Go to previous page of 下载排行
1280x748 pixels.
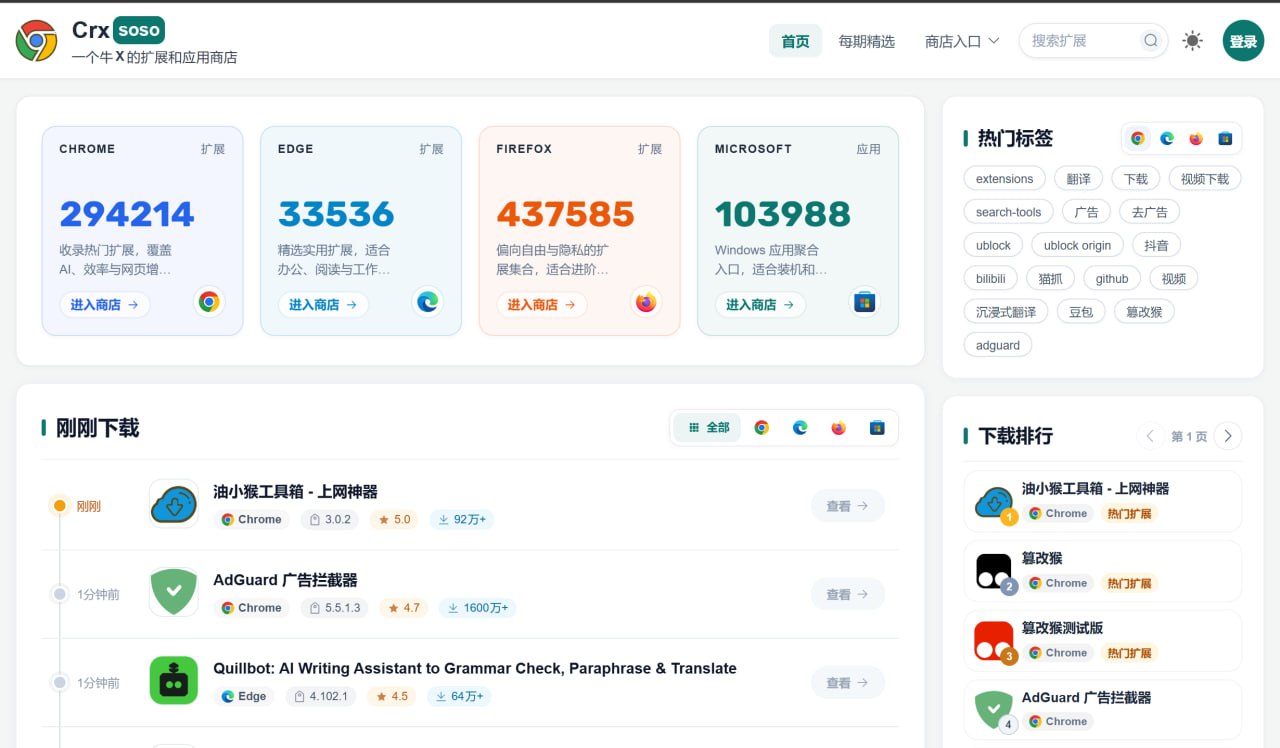click(1150, 436)
